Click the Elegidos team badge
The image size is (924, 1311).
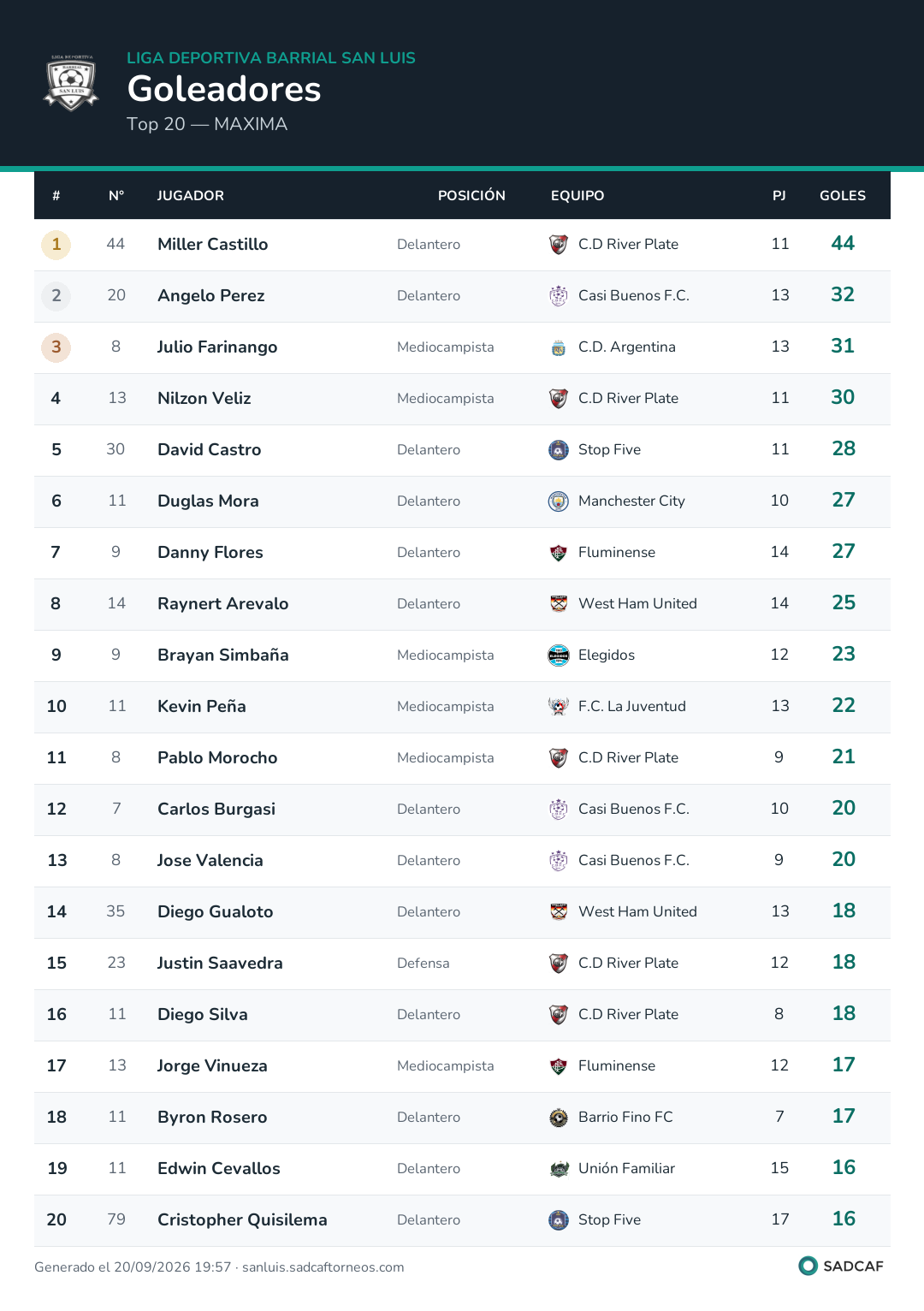point(559,655)
